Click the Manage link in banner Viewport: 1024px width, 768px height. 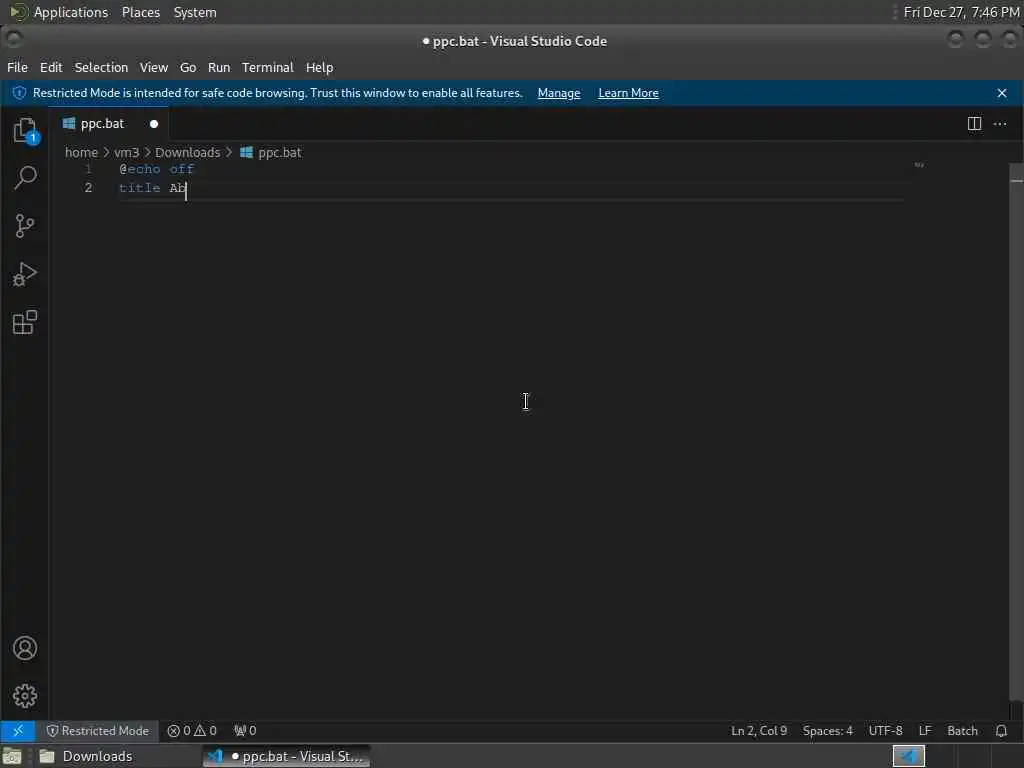tap(559, 93)
